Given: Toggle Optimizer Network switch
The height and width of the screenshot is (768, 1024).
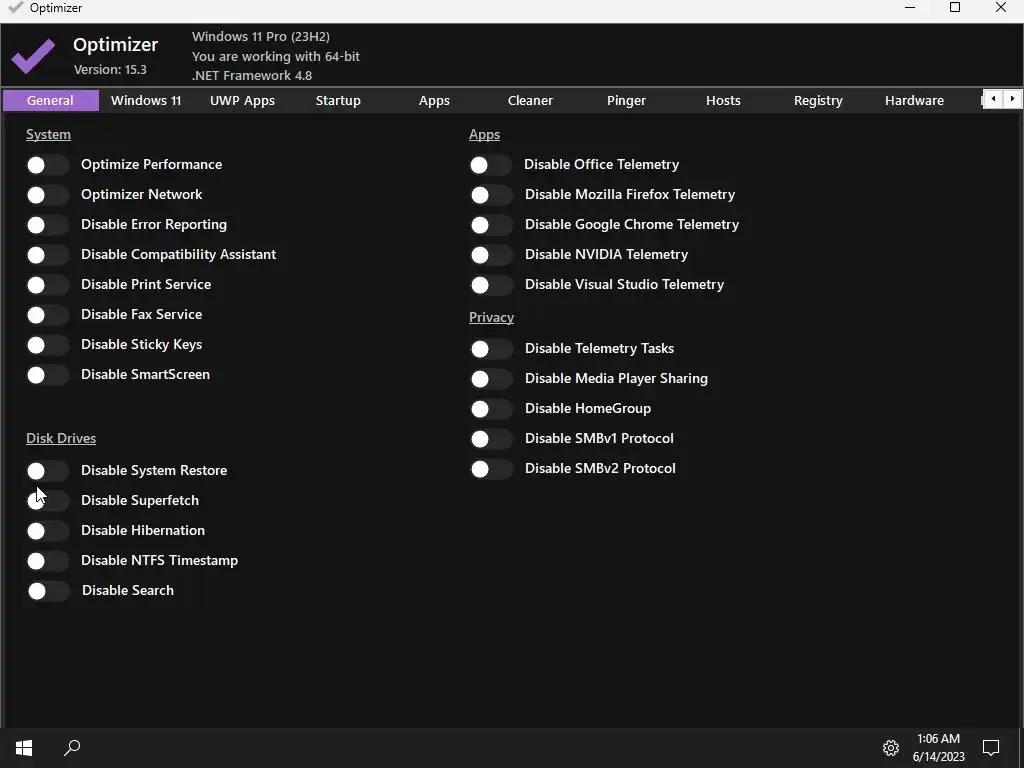Looking at the screenshot, I should (47, 195).
